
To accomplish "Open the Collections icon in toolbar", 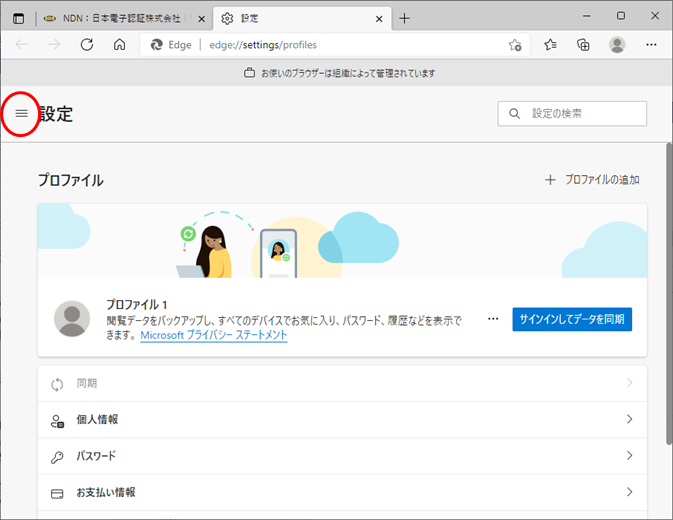I will pyautogui.click(x=584, y=45).
